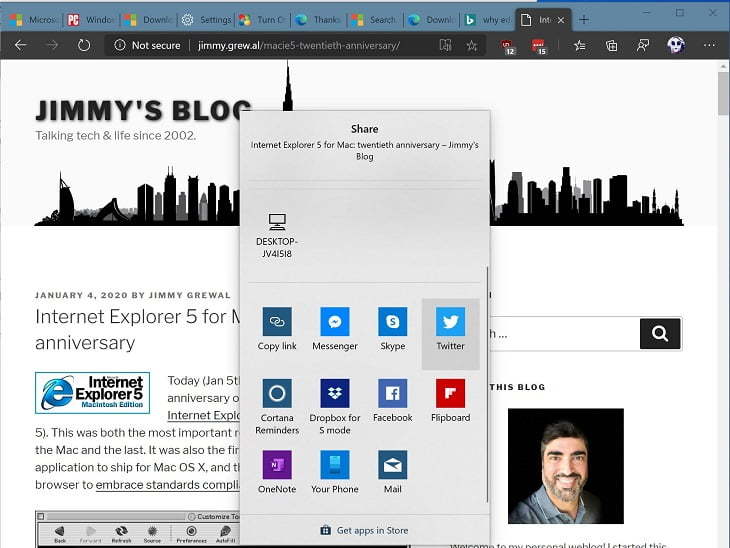Viewport: 730px width, 548px height.
Task: Select nearby device DESKTOP-JV4I5I8
Action: pos(277,236)
